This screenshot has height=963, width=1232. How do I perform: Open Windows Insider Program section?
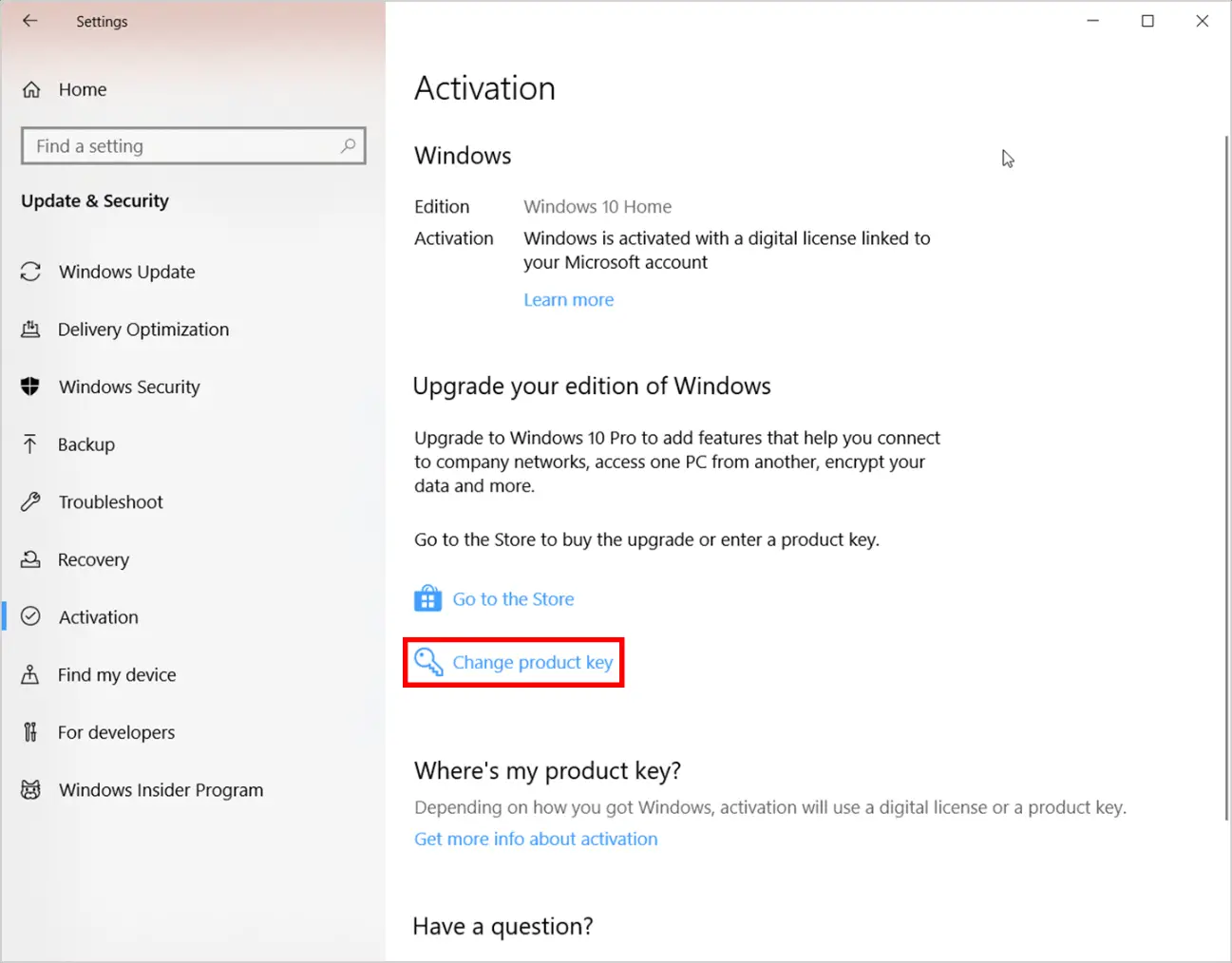pos(161,790)
